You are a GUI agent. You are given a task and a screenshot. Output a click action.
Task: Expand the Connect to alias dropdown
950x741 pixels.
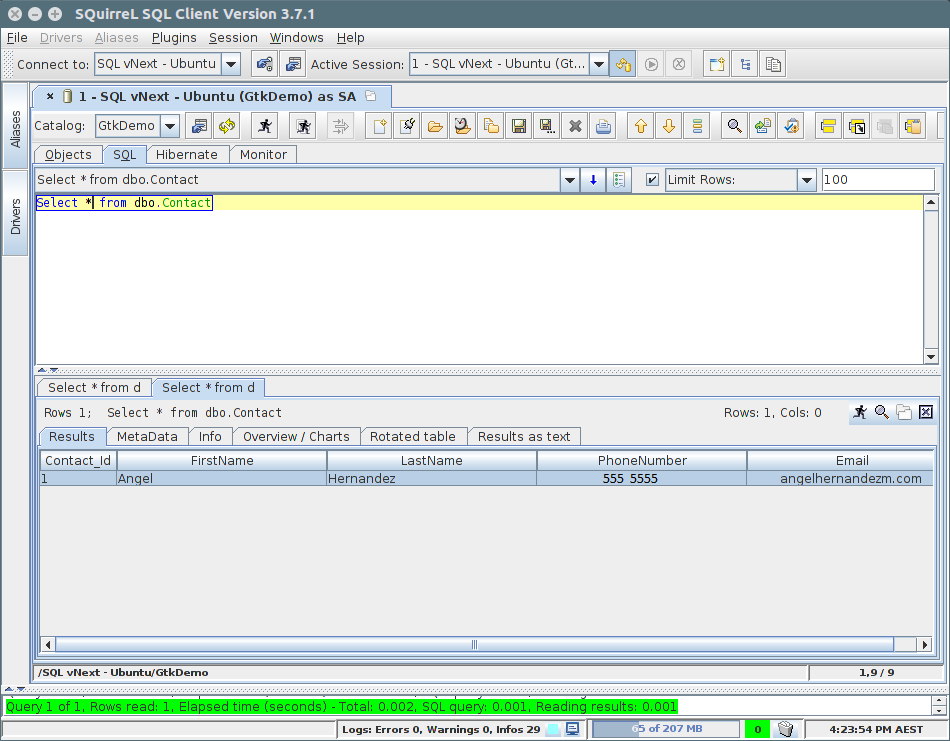(230, 64)
